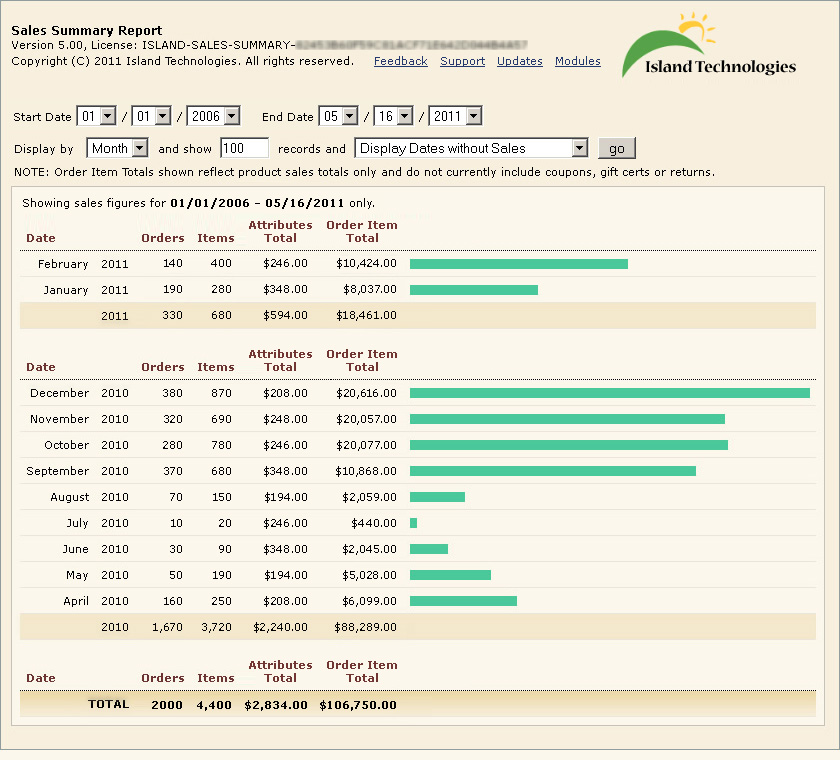This screenshot has height=760, width=840.
Task: Open the End Date day 16 dropdown
Action: coord(393,116)
